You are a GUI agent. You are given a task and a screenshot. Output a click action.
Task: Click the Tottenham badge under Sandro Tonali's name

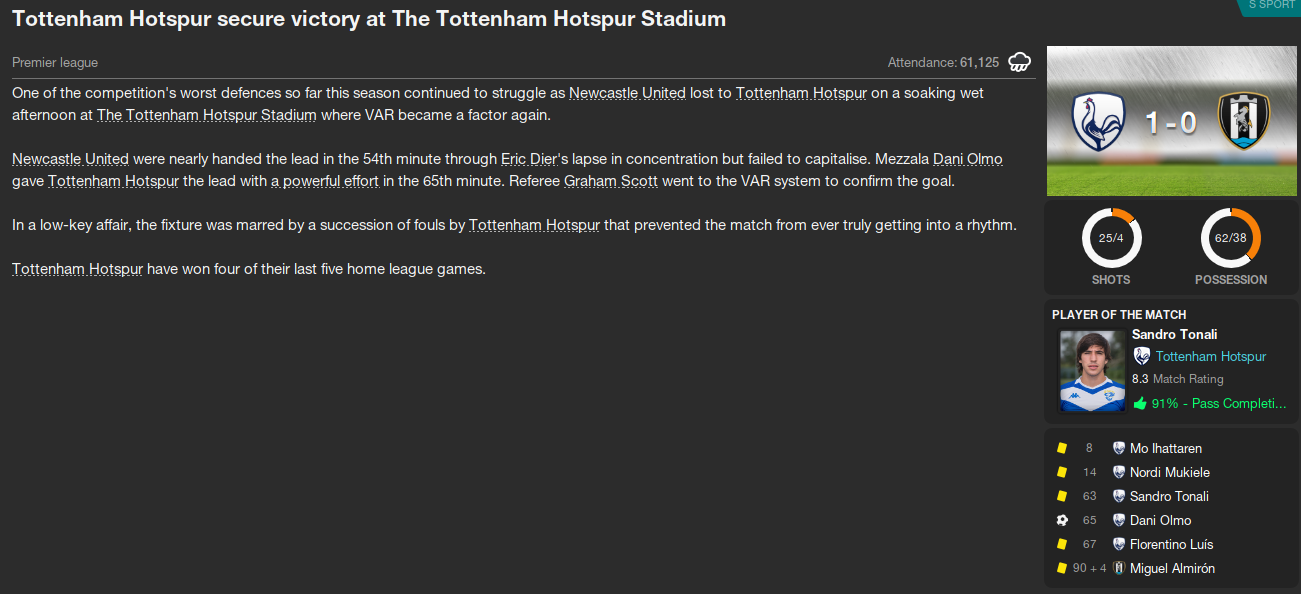(1141, 356)
